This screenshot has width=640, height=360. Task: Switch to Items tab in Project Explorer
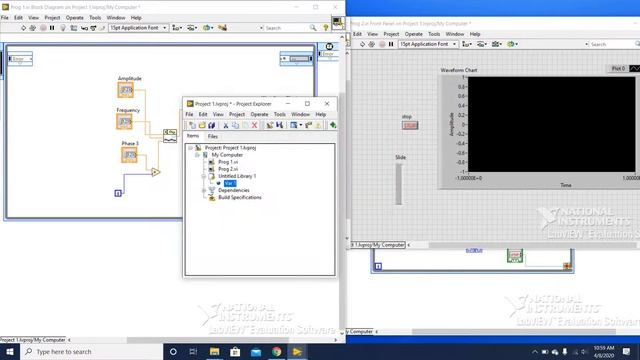point(193,136)
